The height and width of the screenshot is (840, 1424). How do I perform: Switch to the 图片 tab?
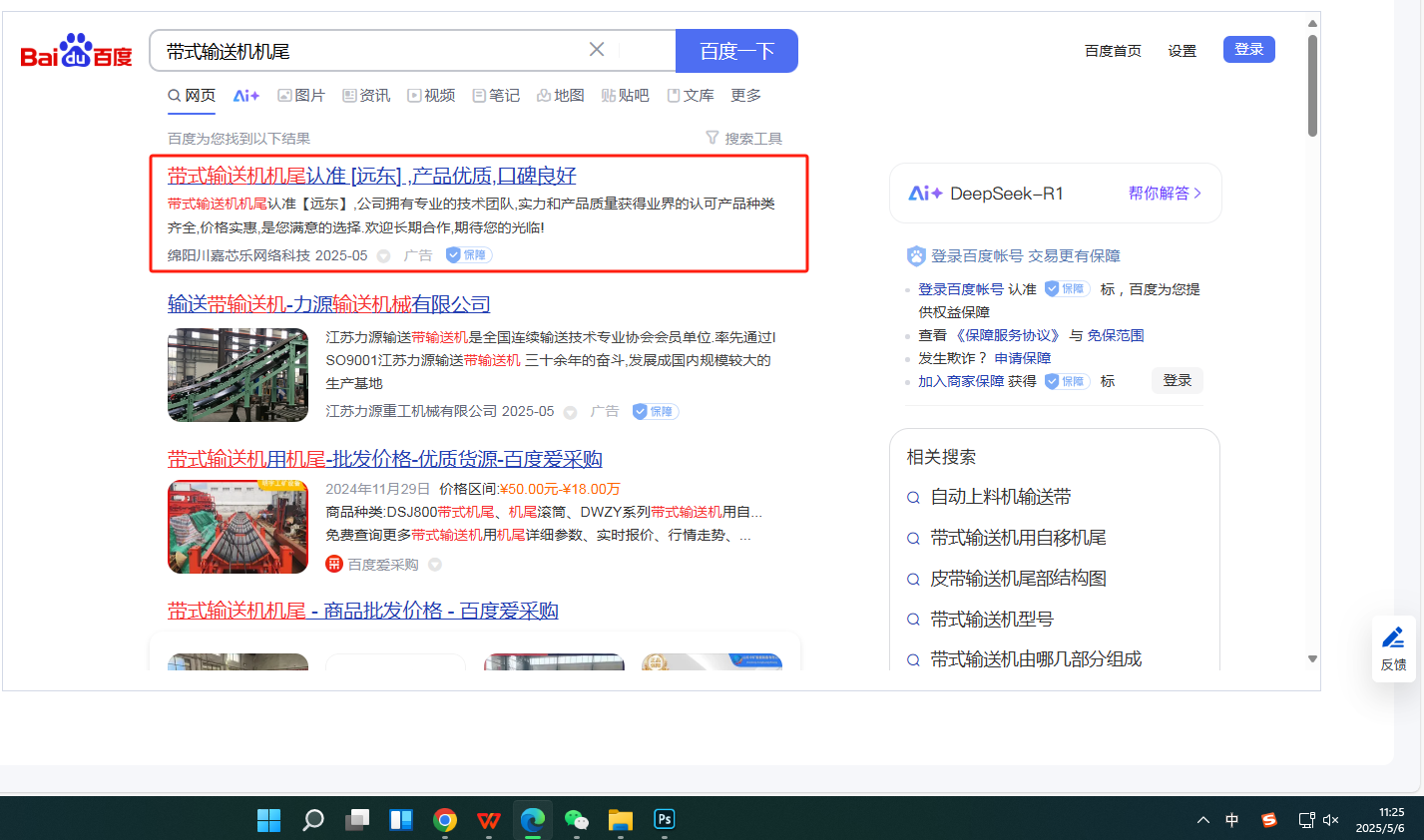pyautogui.click(x=301, y=95)
